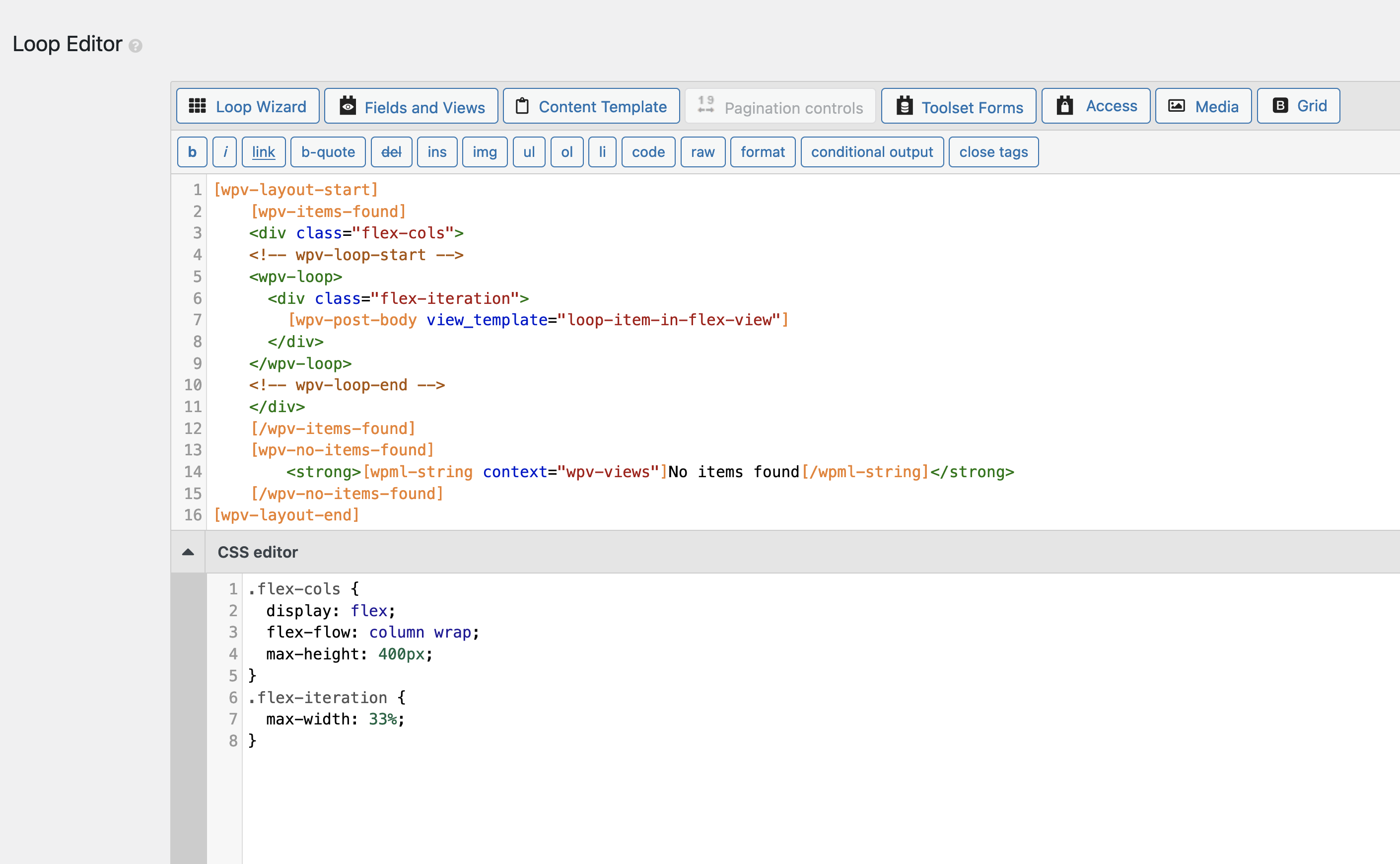The height and width of the screenshot is (864, 1400).
Task: Click the flex-flow: column wrap line
Action: pos(373,633)
